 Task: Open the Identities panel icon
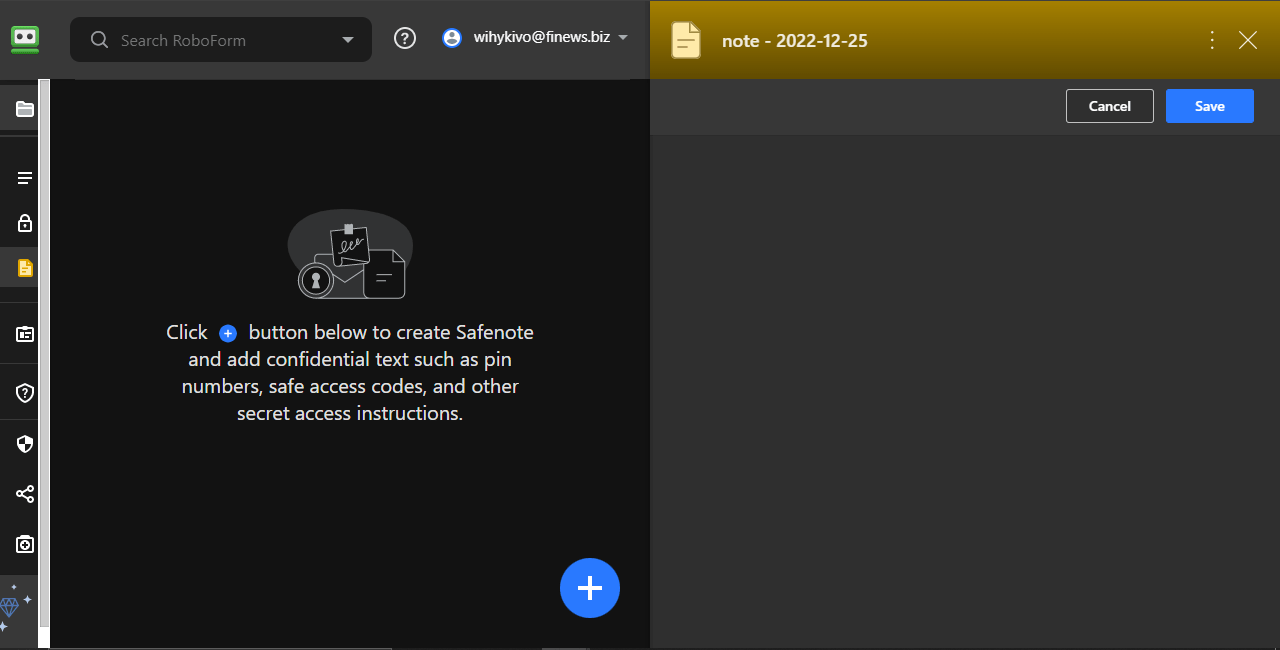tap(23, 332)
